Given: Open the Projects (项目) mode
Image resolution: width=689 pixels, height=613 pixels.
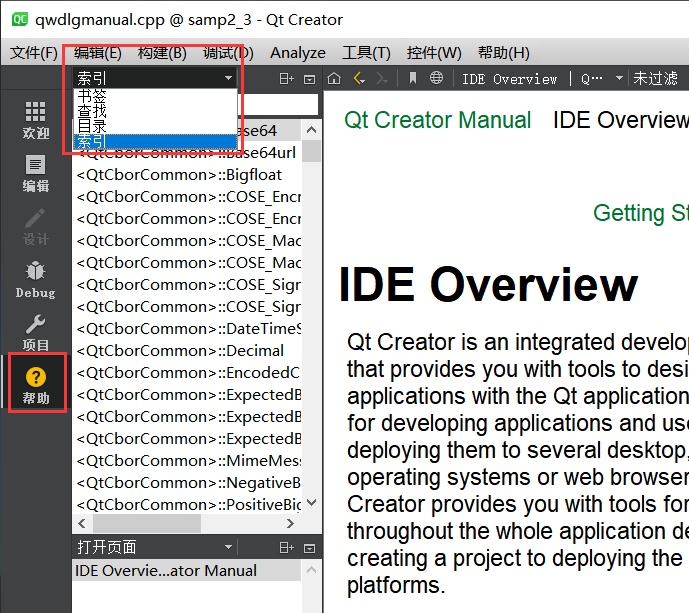Looking at the screenshot, I should [36, 333].
